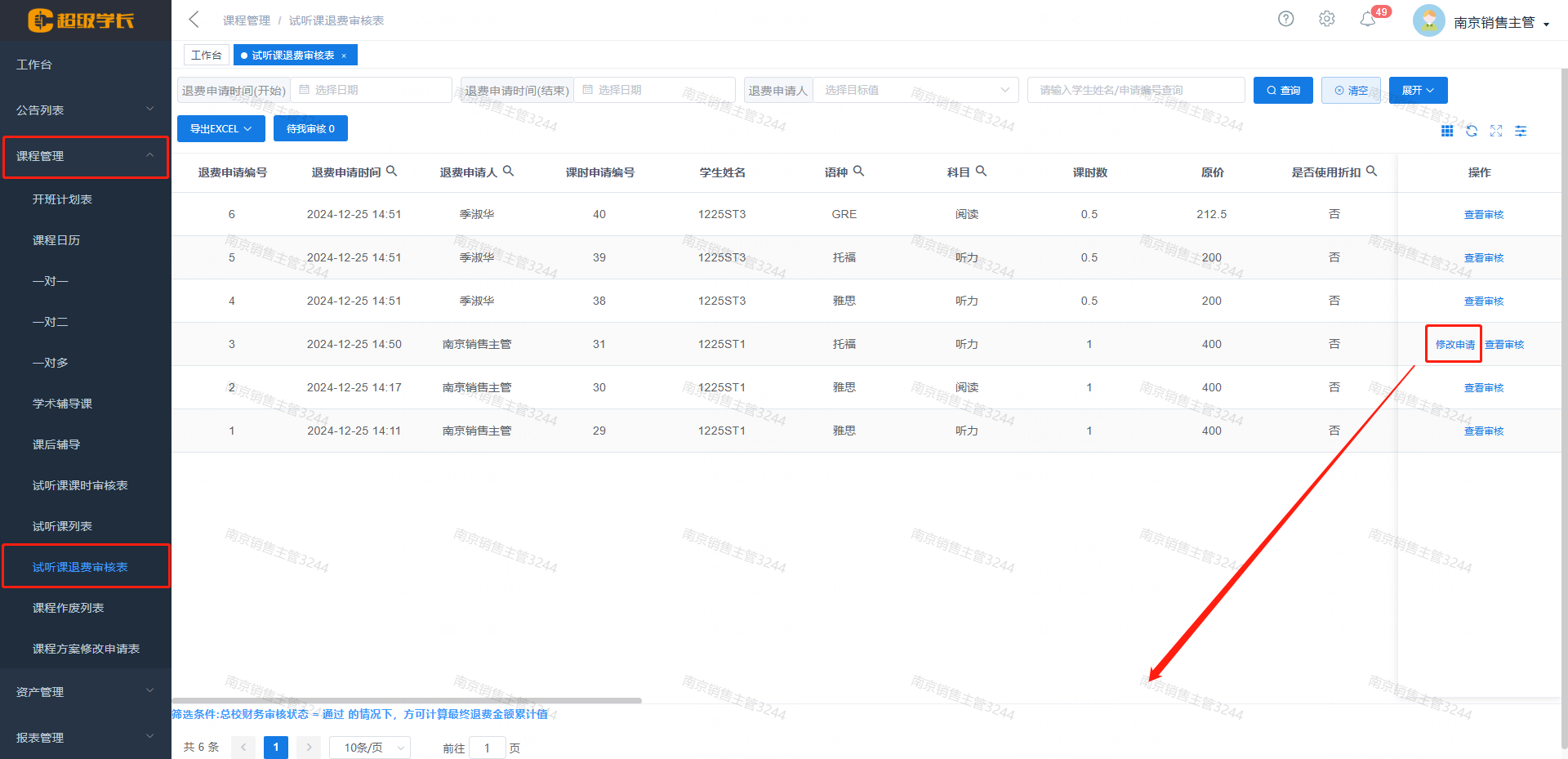Open the 10条/页 page size dropdown
The image size is (1568, 759).
tap(369, 748)
